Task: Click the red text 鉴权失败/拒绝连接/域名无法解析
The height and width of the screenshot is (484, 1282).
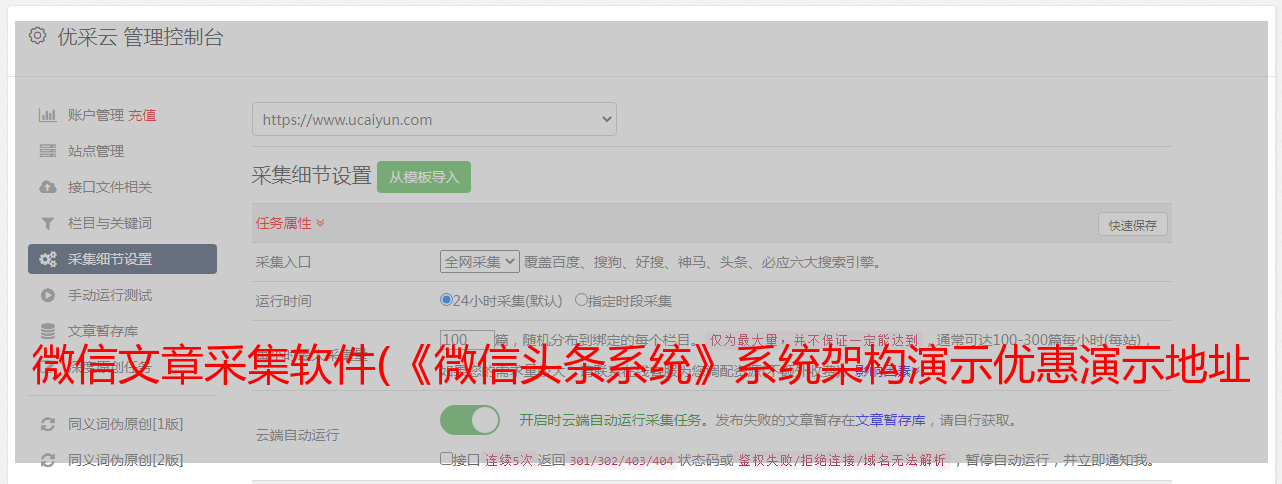Action: tap(842, 461)
